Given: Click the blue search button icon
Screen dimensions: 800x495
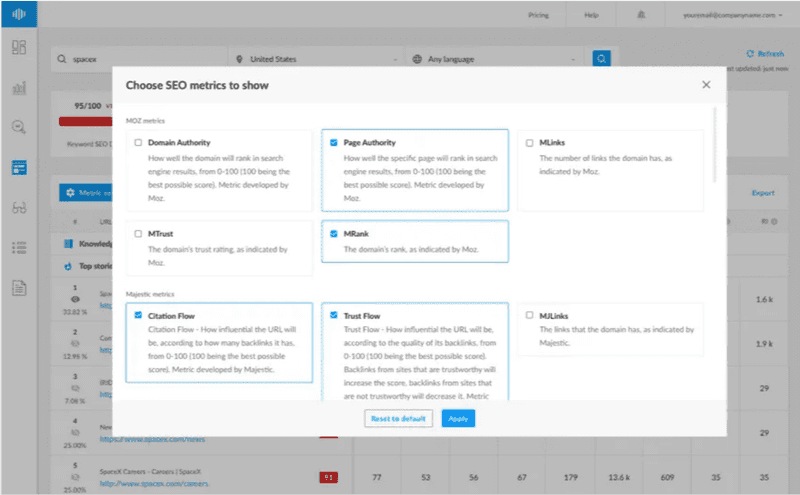Looking at the screenshot, I should pos(602,59).
